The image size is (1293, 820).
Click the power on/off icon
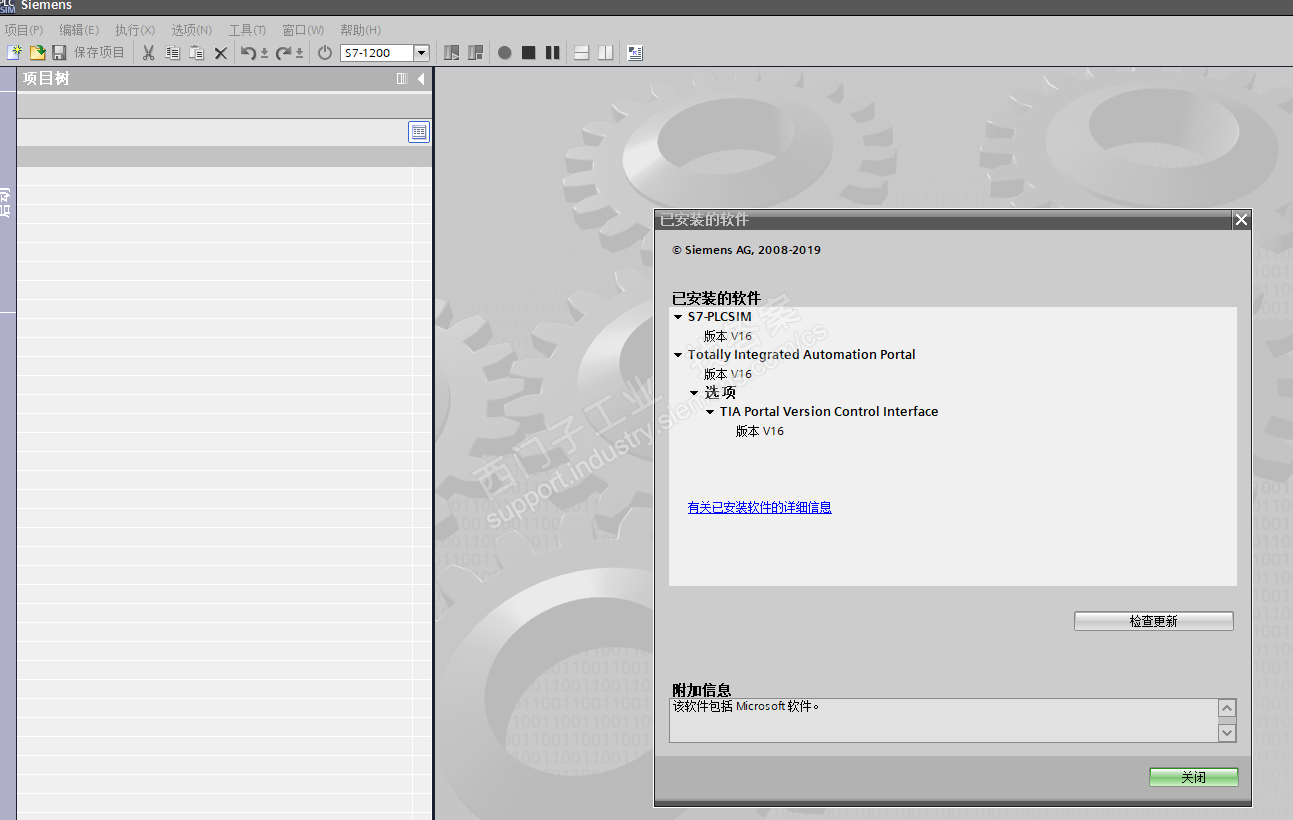325,53
